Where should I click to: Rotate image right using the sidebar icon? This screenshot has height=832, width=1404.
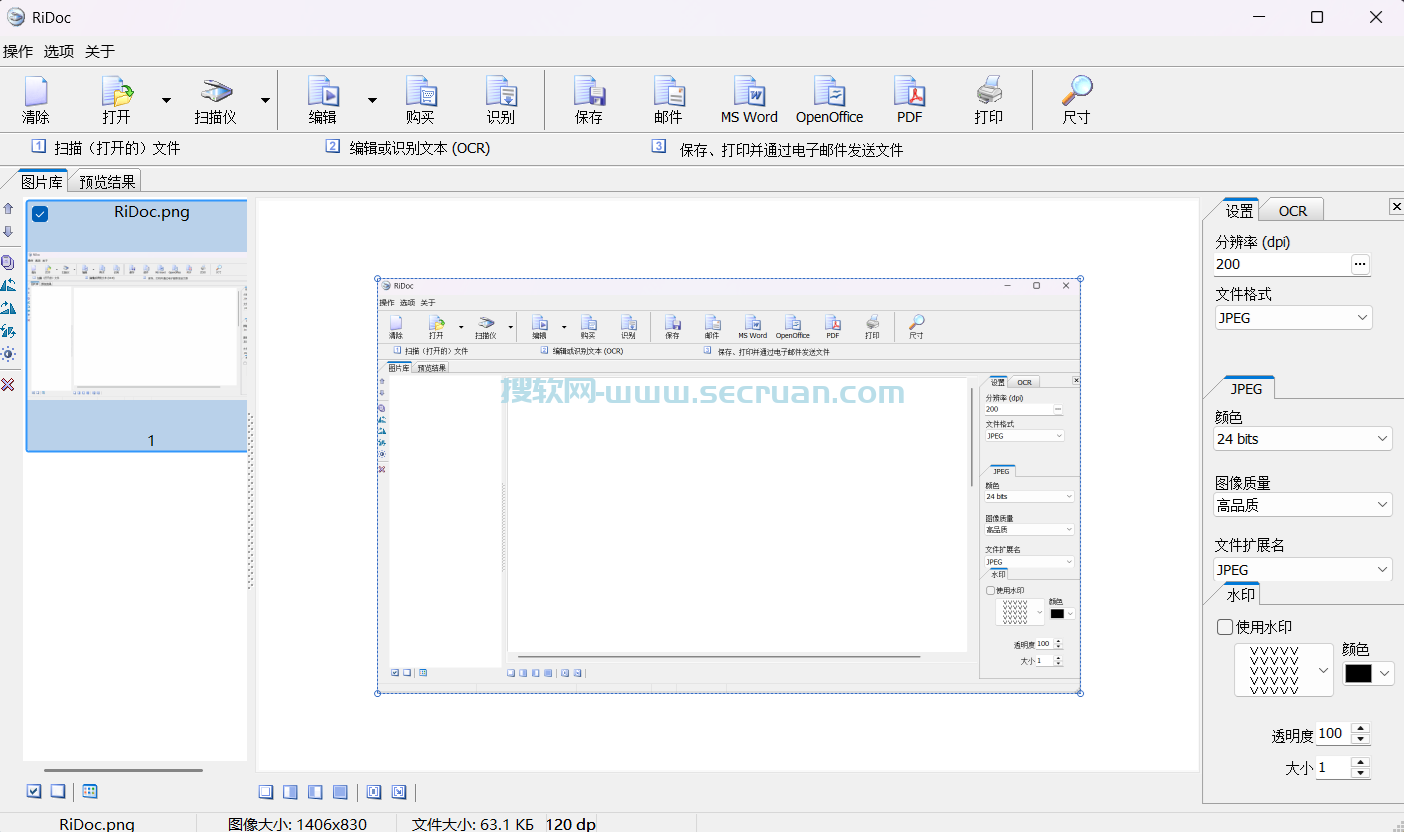coord(8,308)
